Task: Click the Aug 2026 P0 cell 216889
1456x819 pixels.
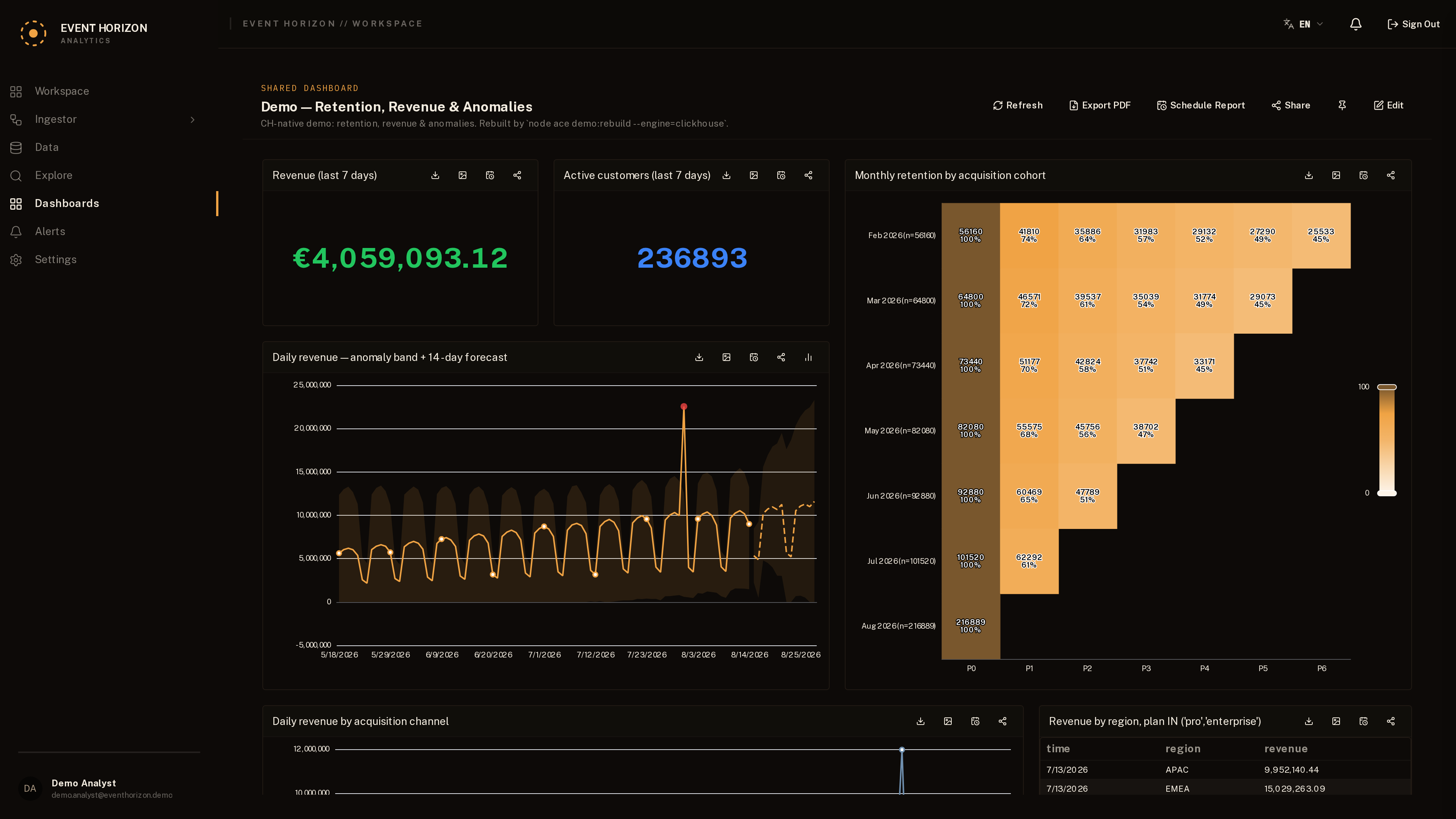Action: coord(971,626)
